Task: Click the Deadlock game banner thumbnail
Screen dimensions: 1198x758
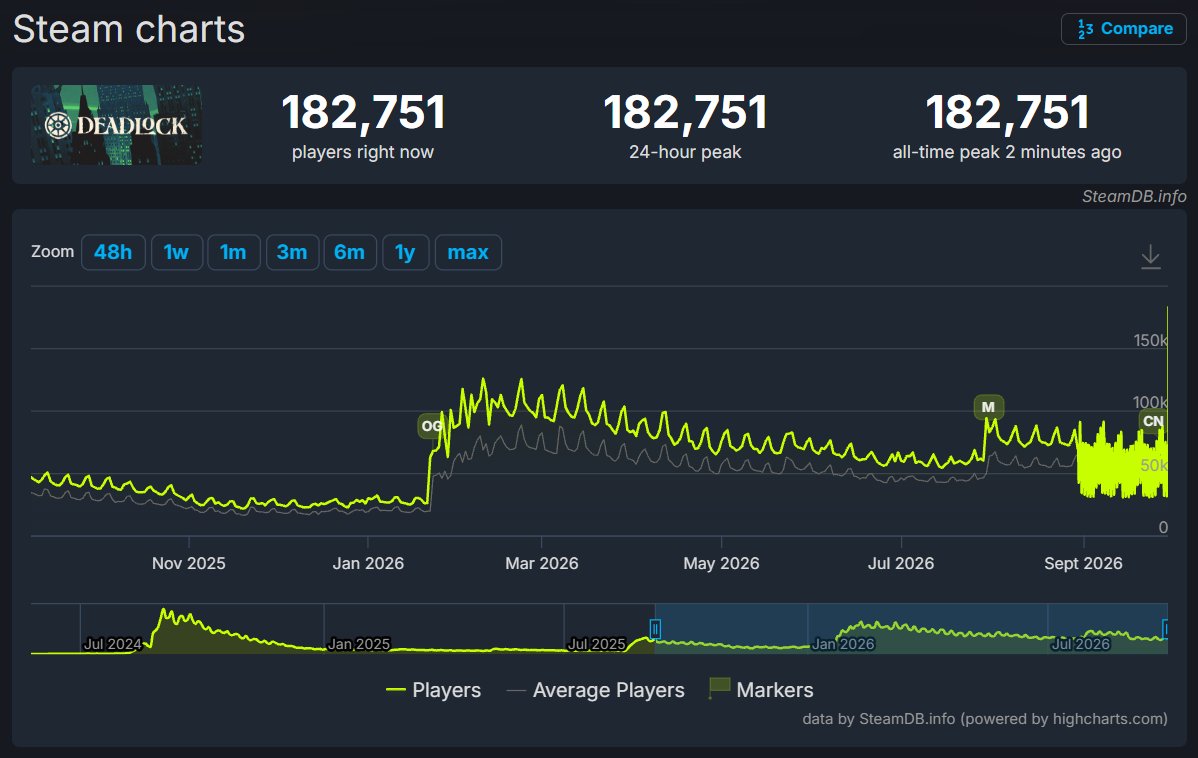Action: 116,125
